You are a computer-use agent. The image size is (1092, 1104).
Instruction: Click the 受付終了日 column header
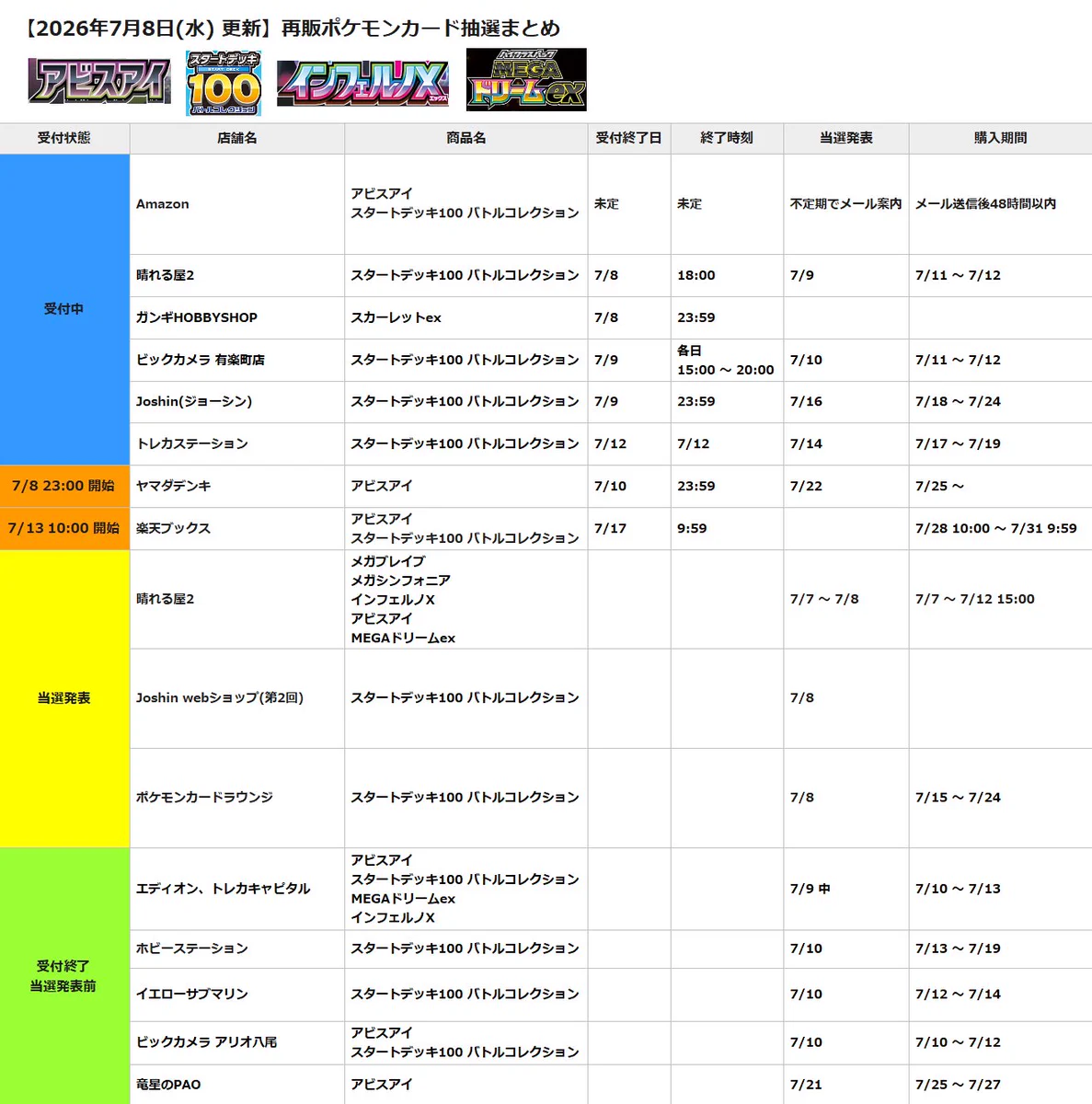coord(629,138)
